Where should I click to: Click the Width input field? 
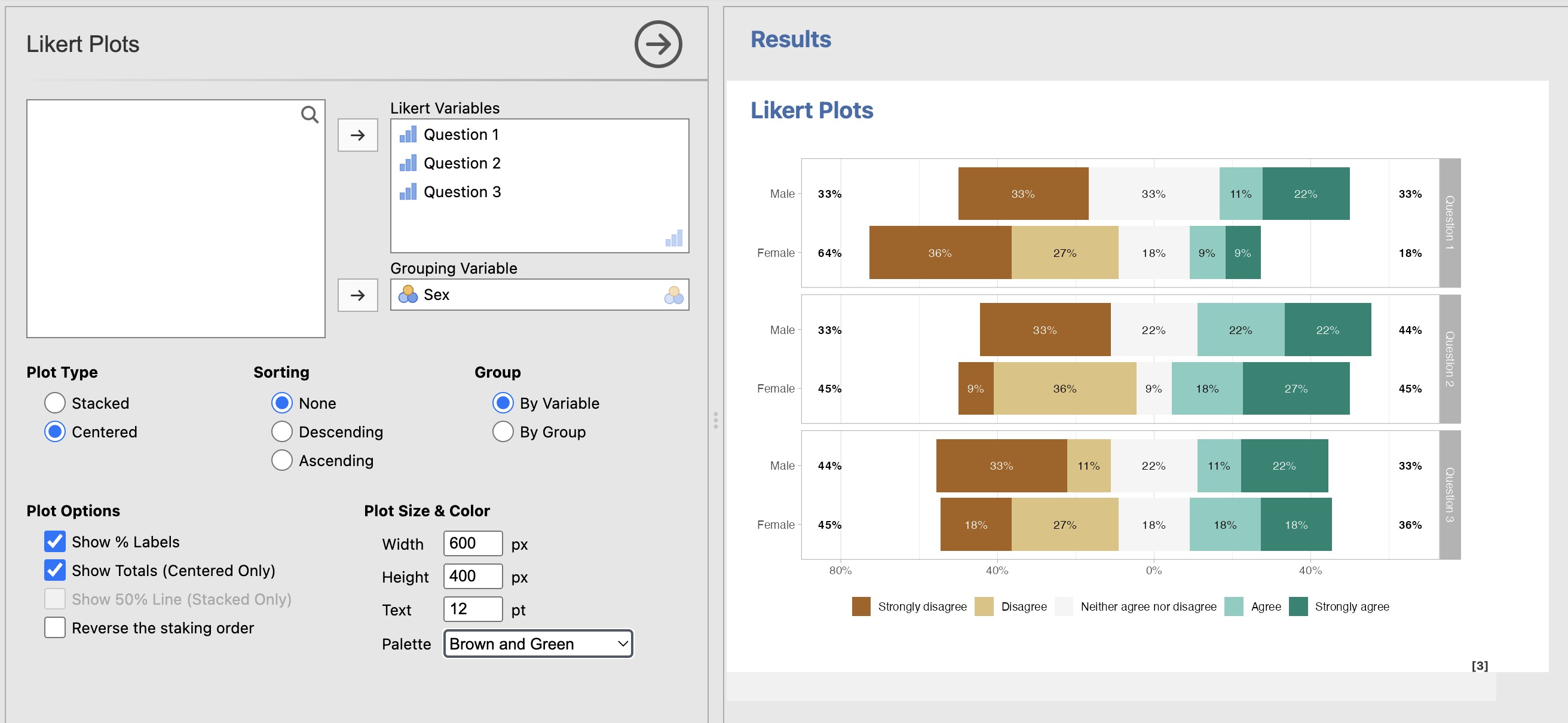tap(472, 543)
